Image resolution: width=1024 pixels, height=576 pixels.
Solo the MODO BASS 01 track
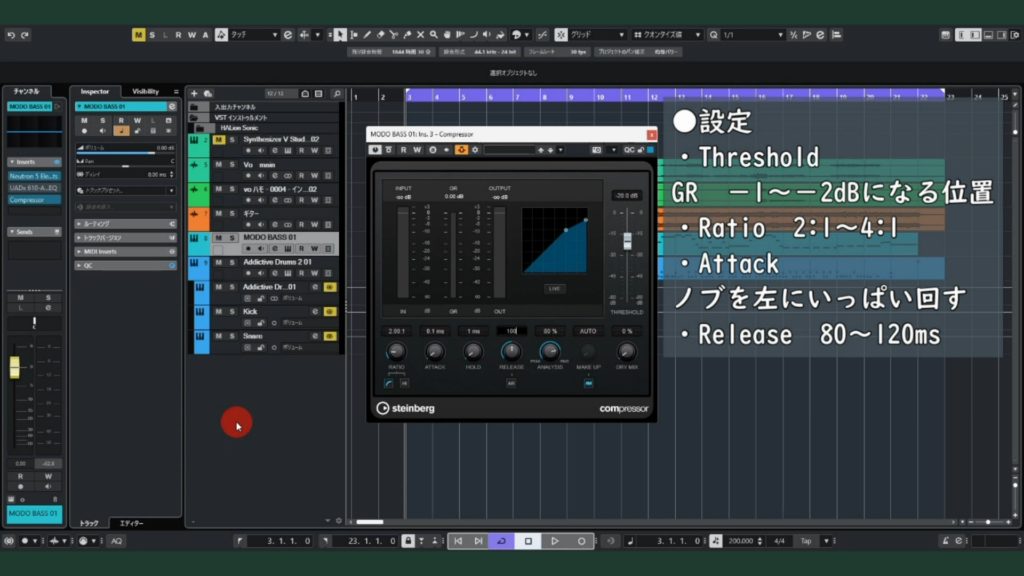pyautogui.click(x=232, y=237)
